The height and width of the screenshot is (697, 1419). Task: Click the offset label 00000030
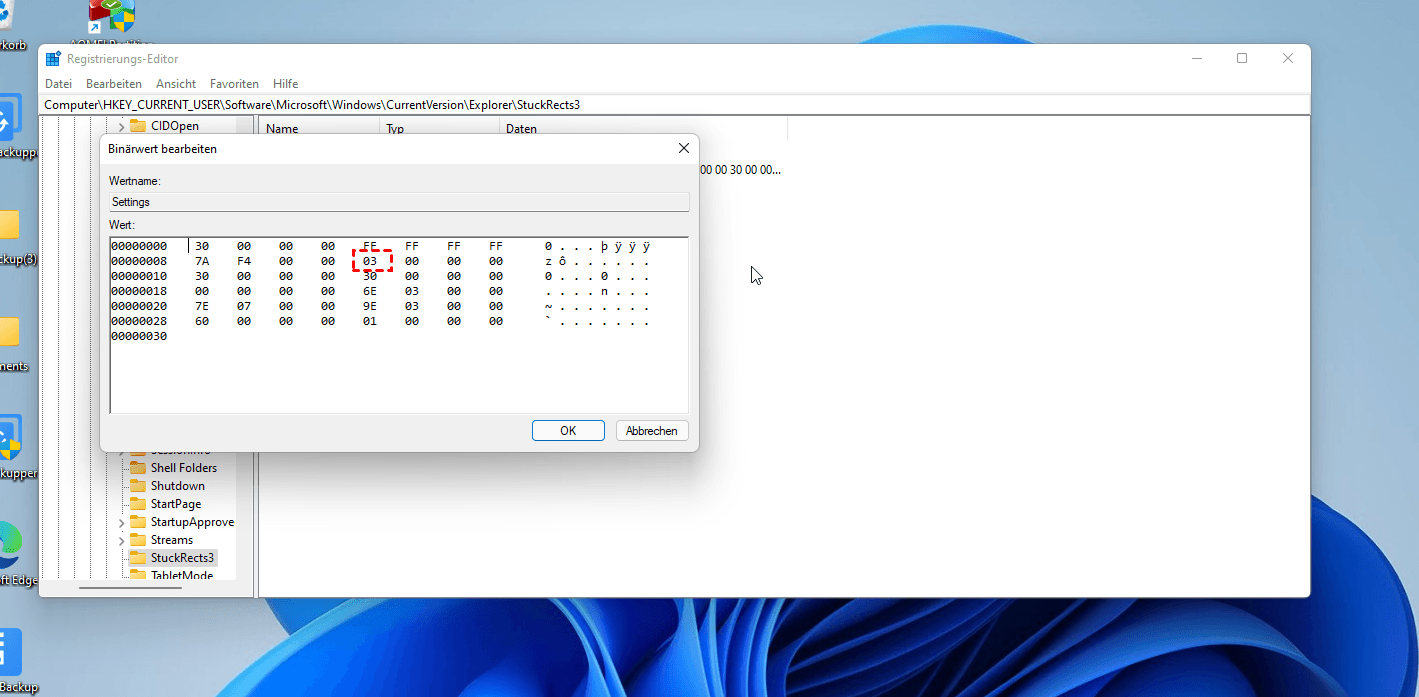139,336
